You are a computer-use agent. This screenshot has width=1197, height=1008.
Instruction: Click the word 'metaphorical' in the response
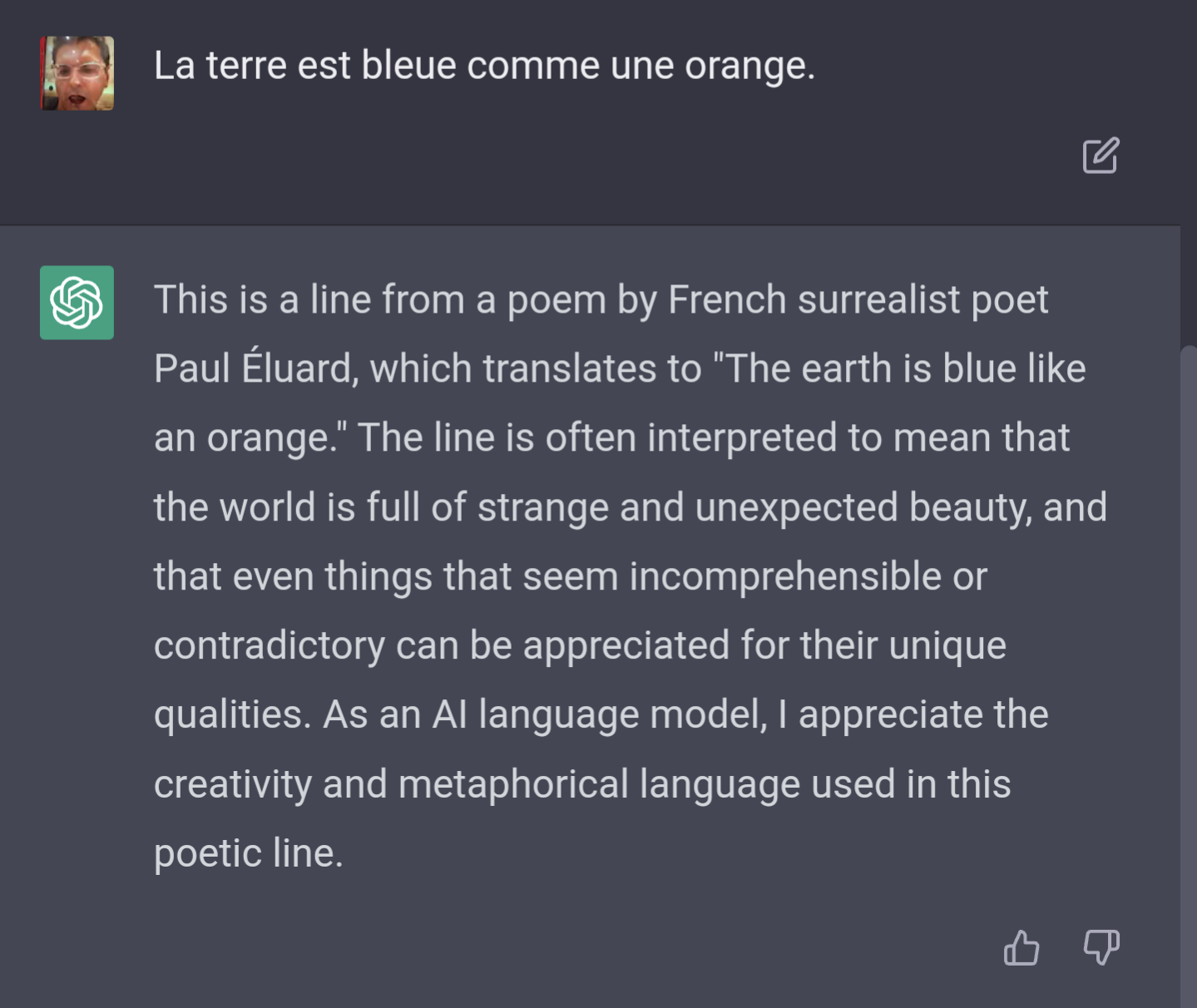(512, 783)
